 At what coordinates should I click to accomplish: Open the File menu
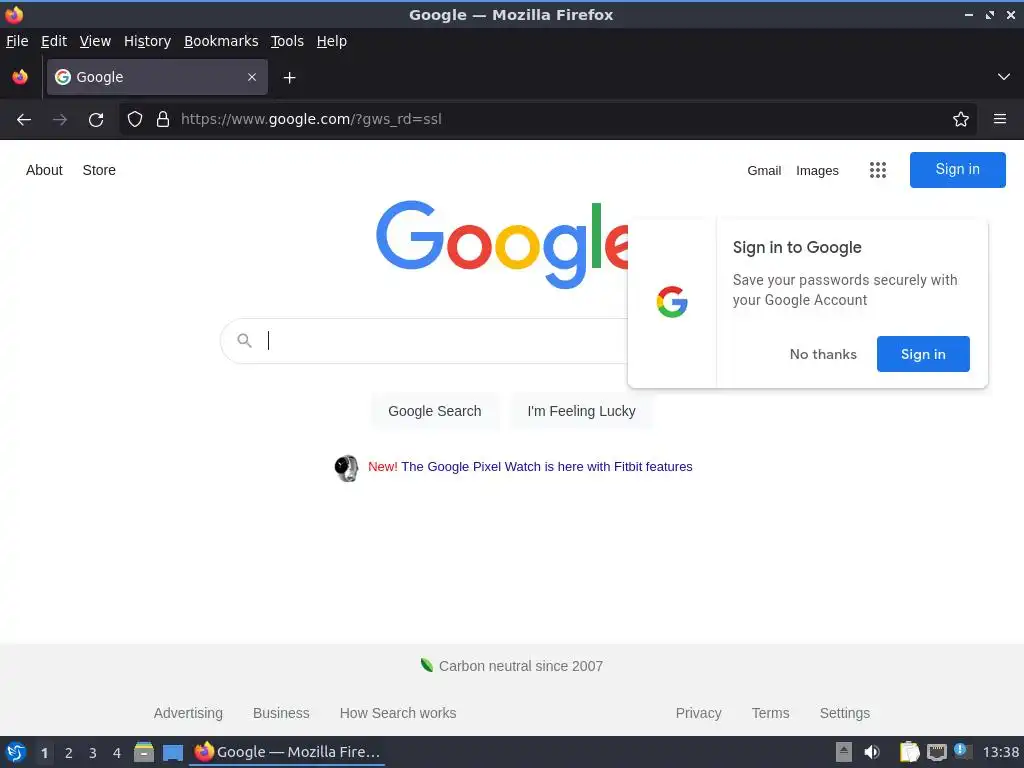(17, 41)
